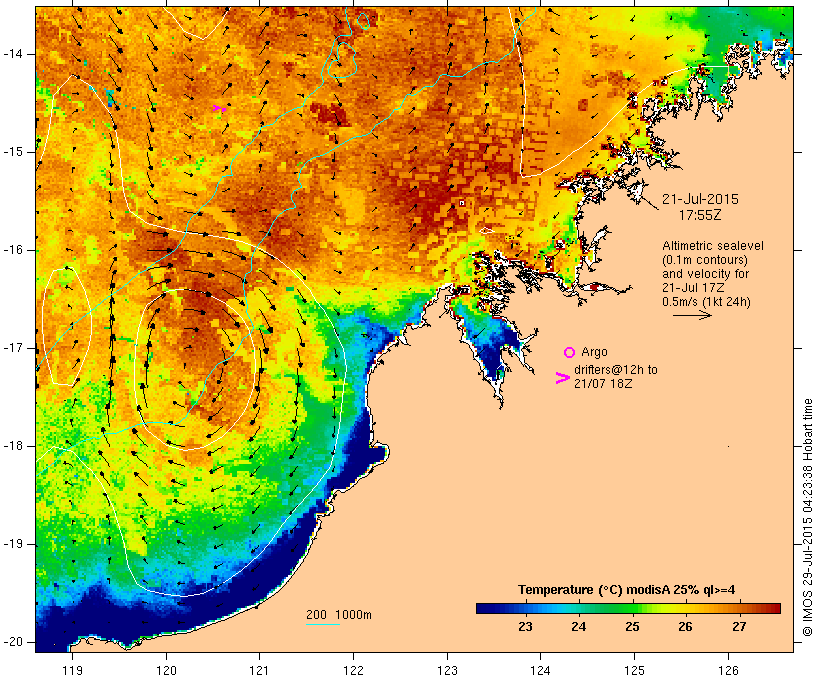Click the '25' color bar tick label

pos(632,627)
